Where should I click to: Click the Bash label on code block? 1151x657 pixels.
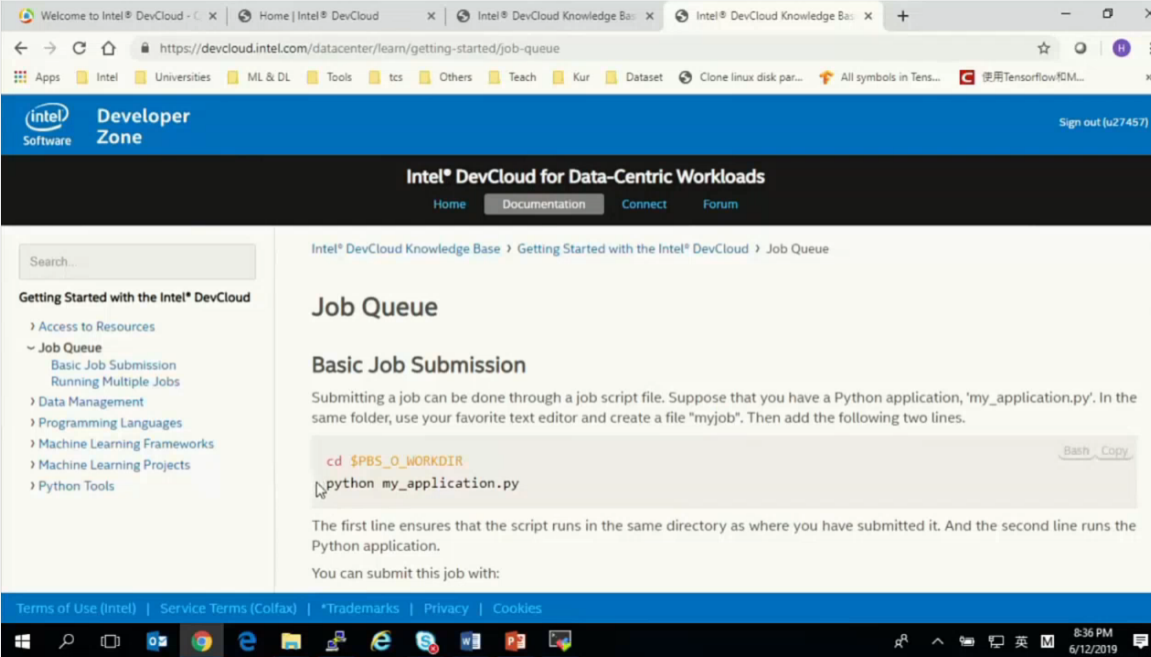pos(1076,451)
